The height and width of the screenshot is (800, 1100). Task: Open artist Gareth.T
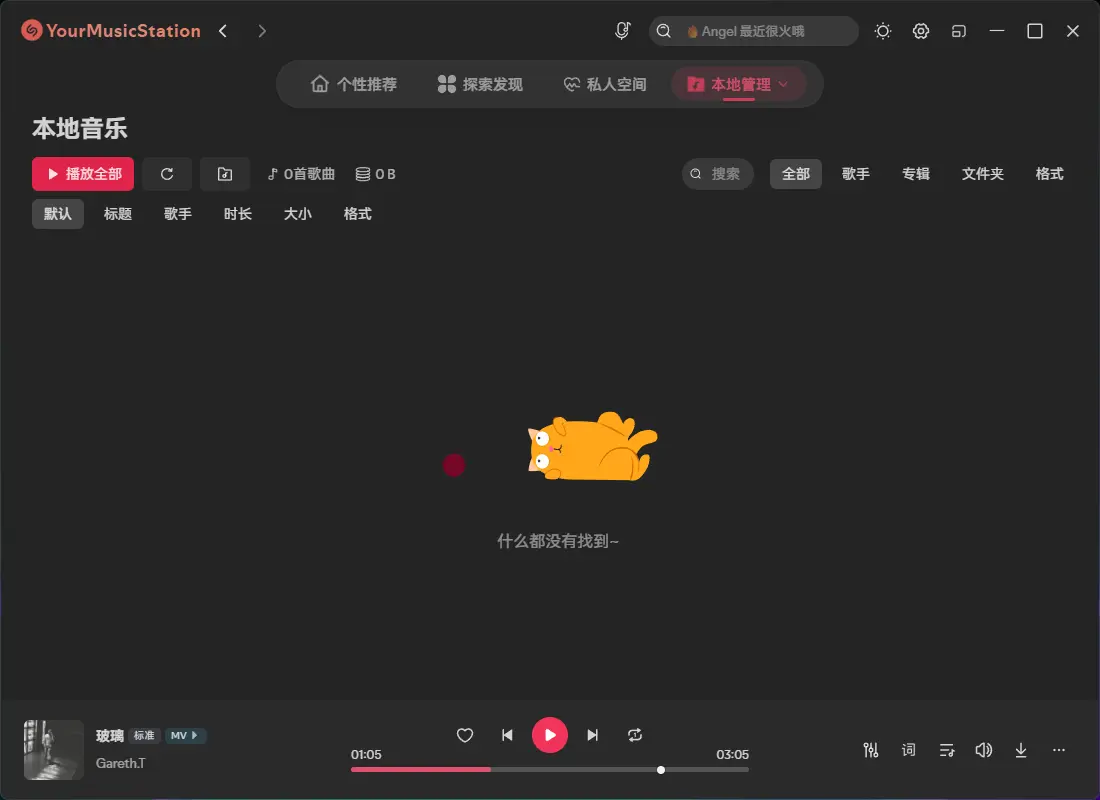pos(121,763)
